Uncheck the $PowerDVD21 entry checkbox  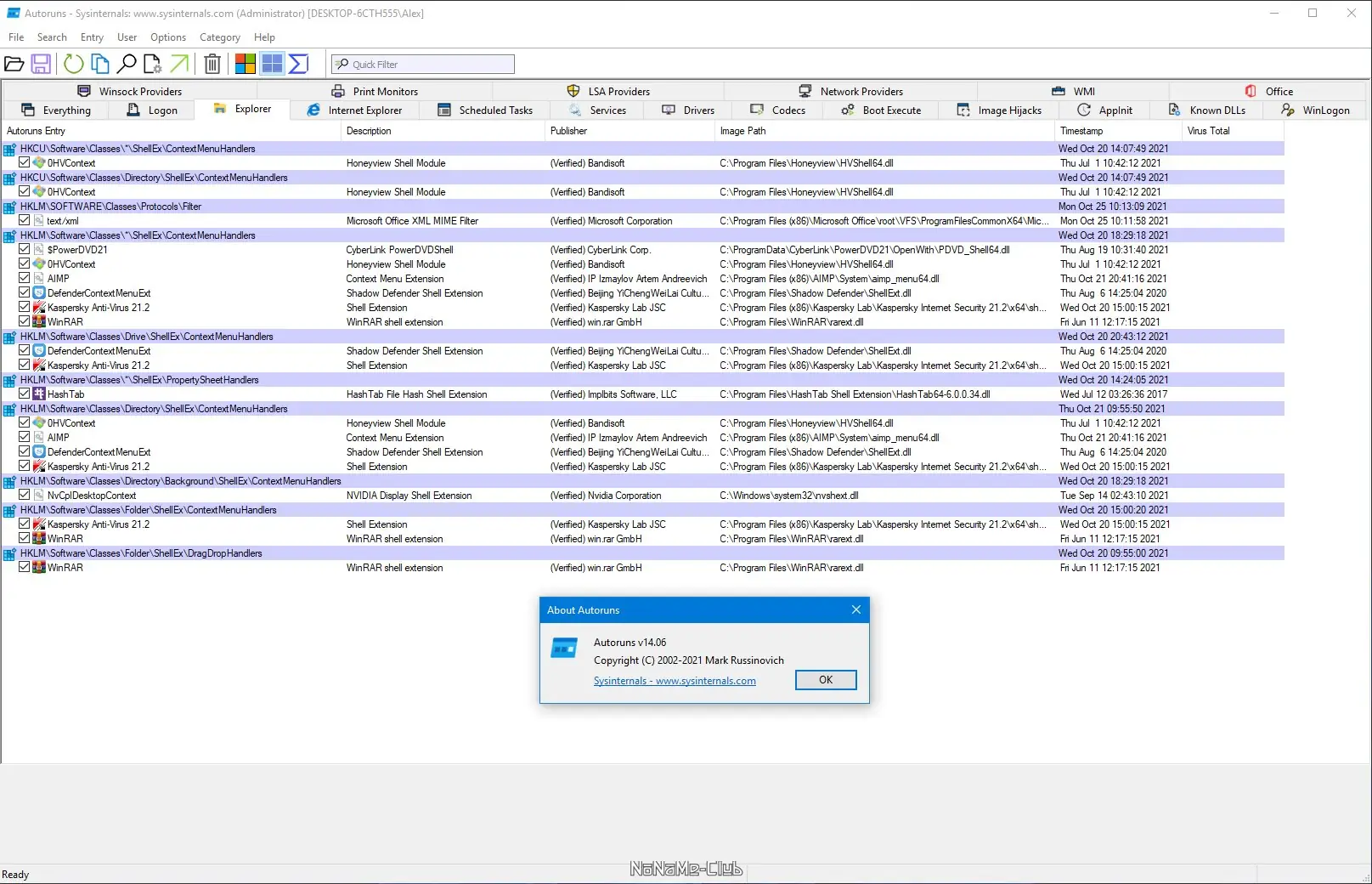click(x=25, y=250)
